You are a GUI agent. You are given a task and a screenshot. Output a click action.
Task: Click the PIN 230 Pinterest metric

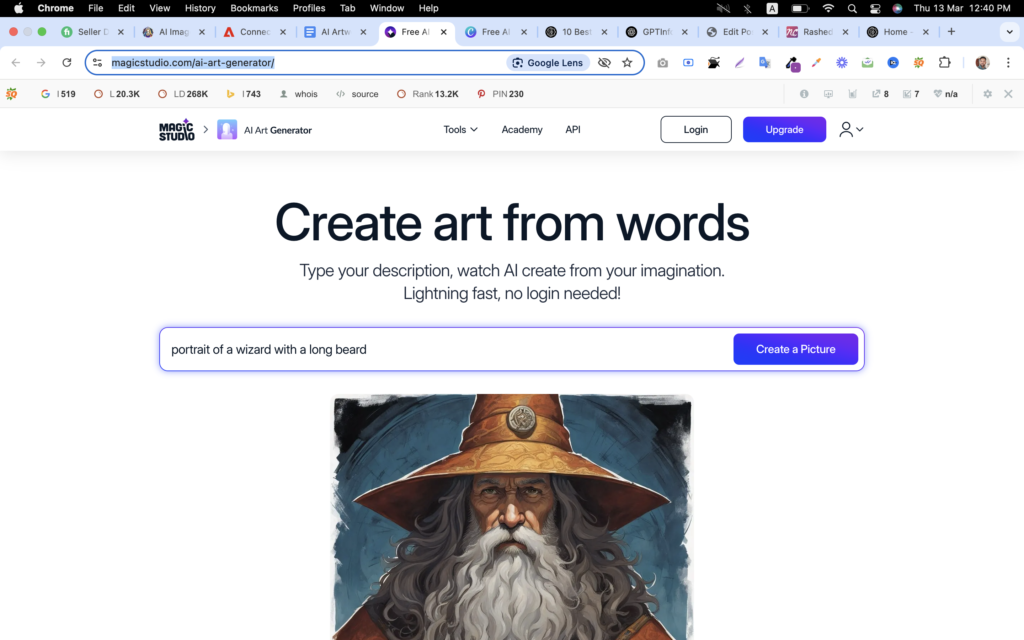[x=500, y=94]
